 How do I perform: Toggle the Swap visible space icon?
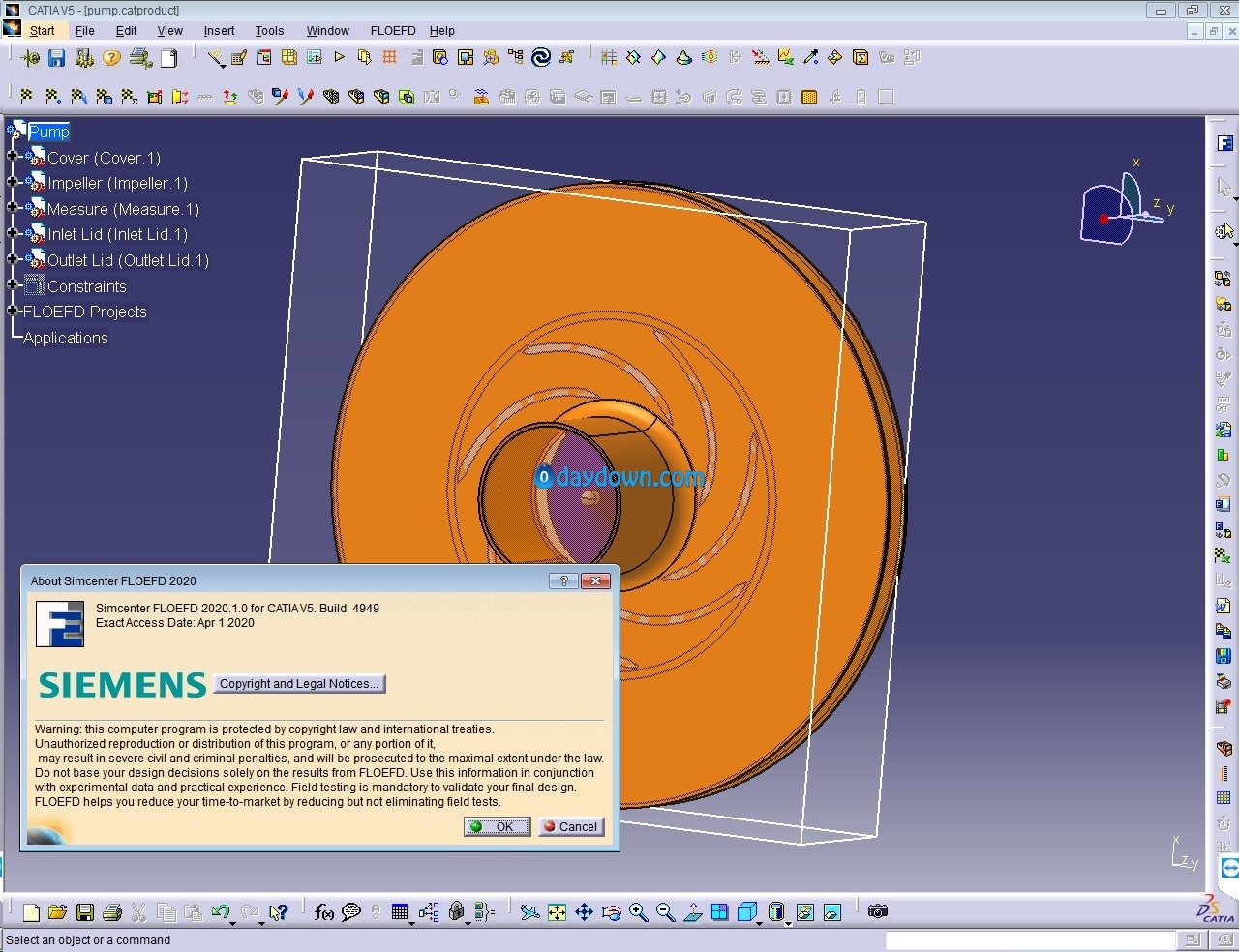[x=831, y=911]
